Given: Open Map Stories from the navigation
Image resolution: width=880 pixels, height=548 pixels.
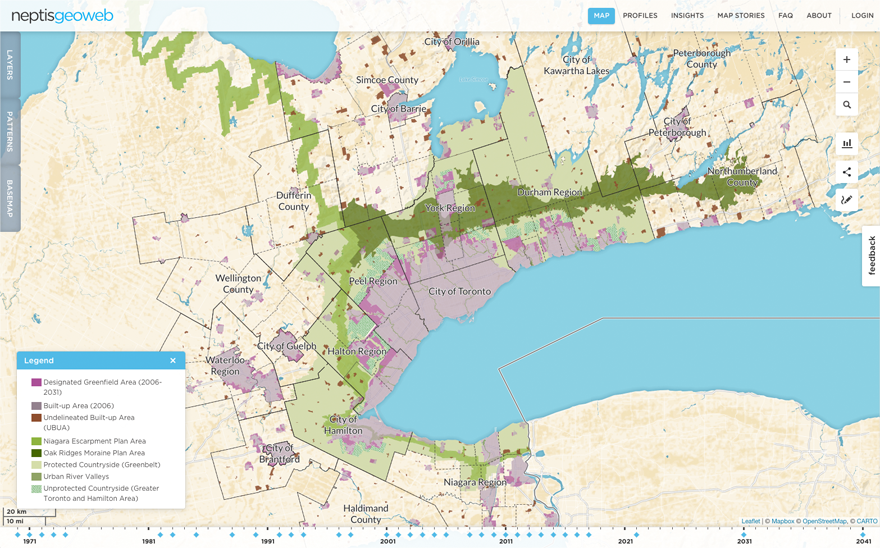Looking at the screenshot, I should (x=740, y=16).
